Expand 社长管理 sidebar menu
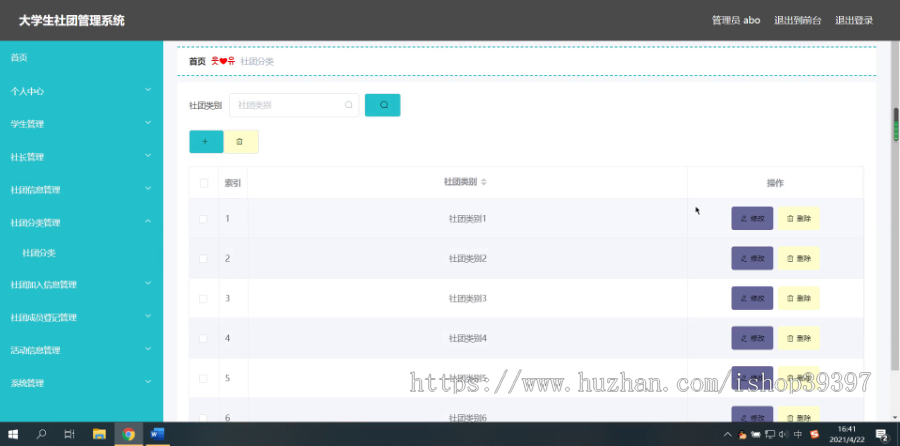 point(82,157)
